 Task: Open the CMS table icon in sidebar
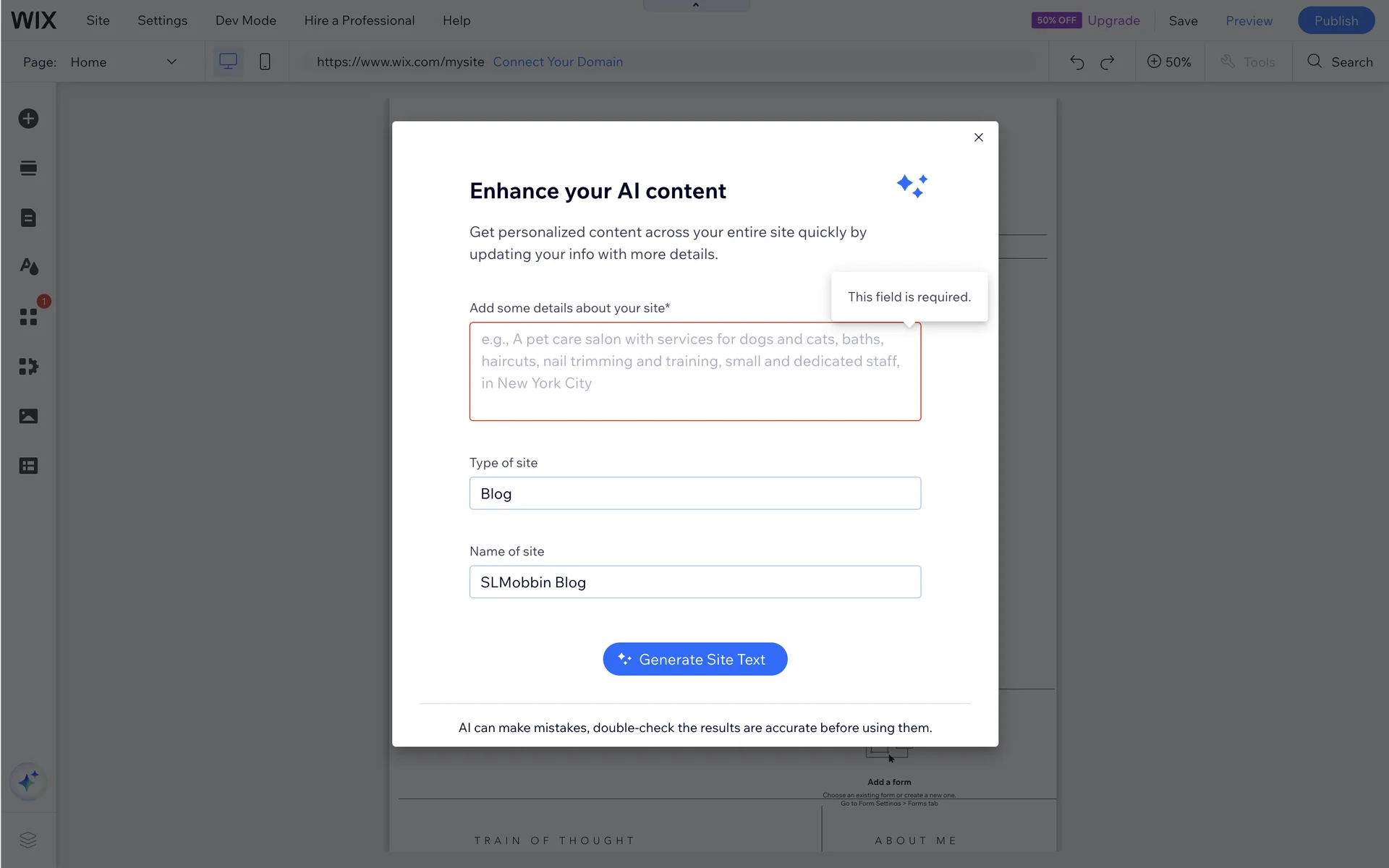(28, 466)
